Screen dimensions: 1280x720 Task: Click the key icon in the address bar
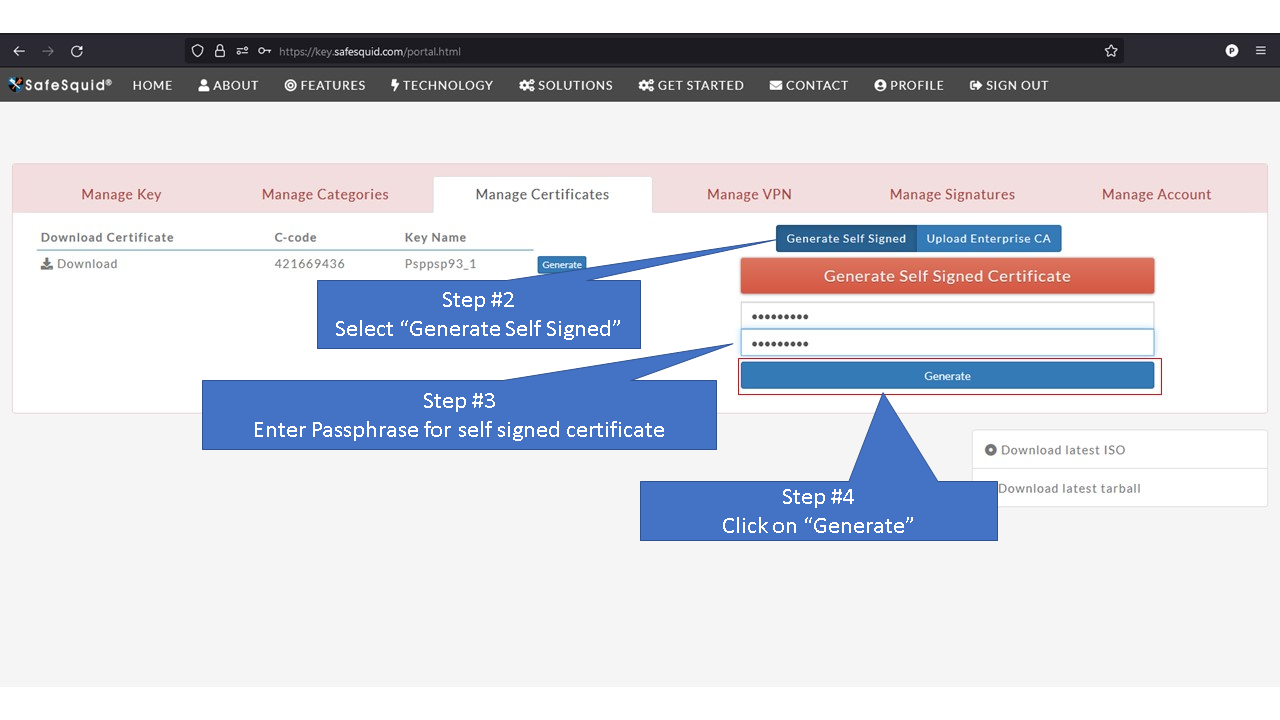265,50
